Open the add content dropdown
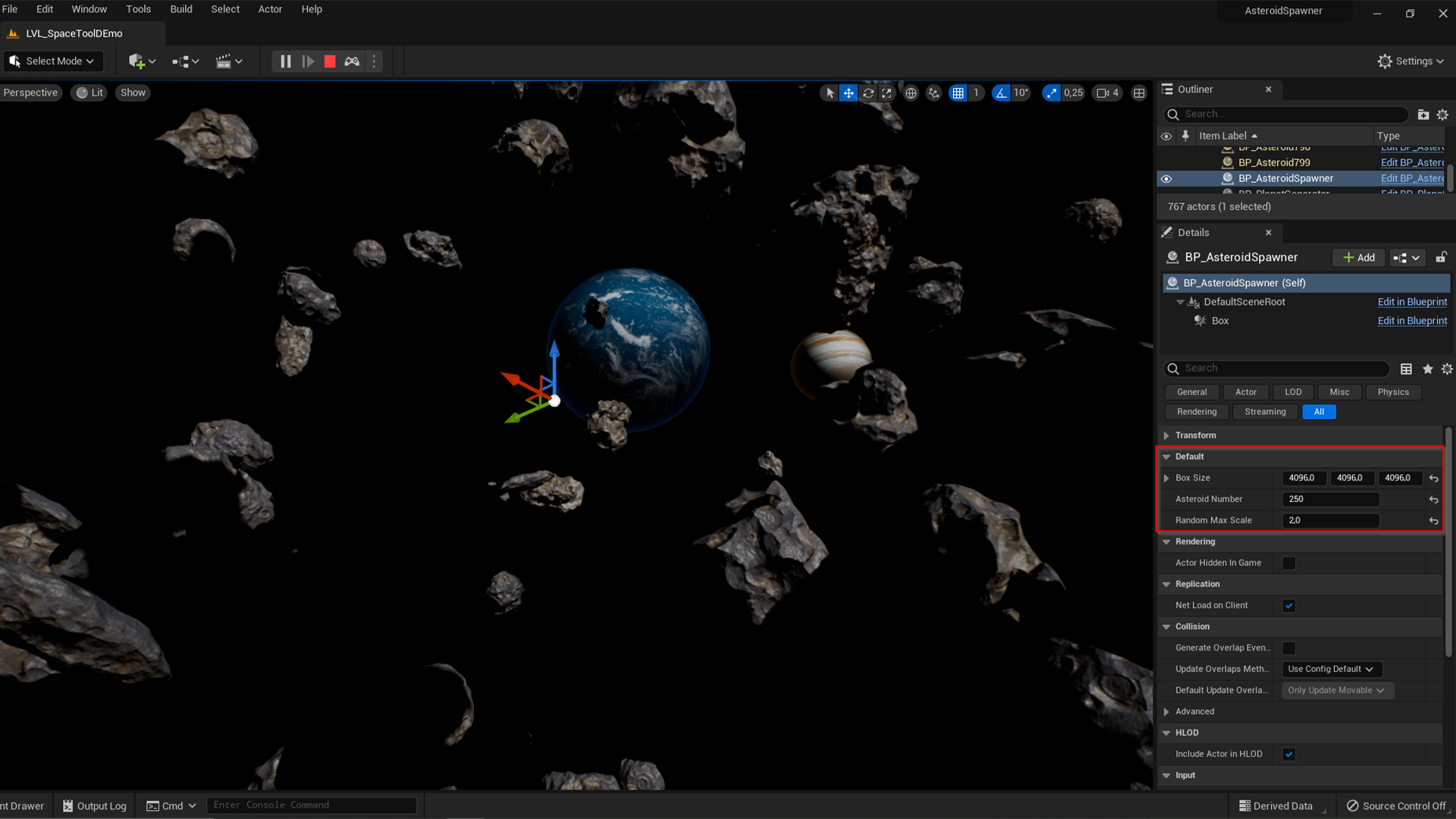The width and height of the screenshot is (1456, 819). click(x=142, y=61)
